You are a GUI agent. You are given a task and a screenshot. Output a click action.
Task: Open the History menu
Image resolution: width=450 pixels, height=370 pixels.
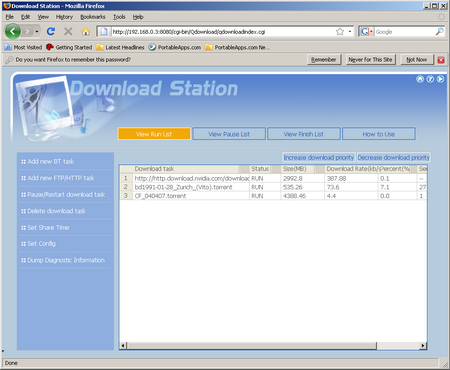pyautogui.click(x=64, y=17)
